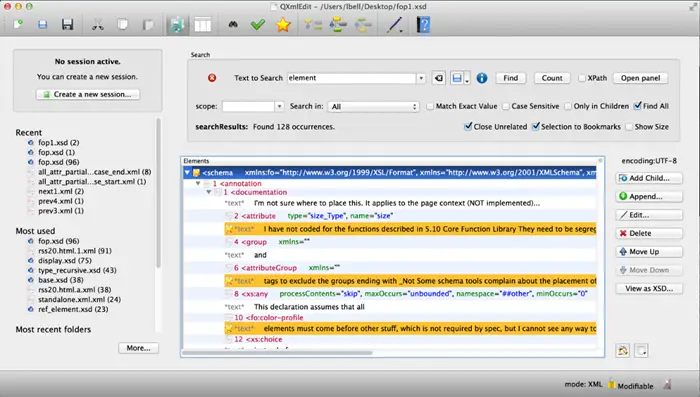This screenshot has width=700, height=397.
Task: Click the third tree structure toolbar icon
Action: pos(363,25)
